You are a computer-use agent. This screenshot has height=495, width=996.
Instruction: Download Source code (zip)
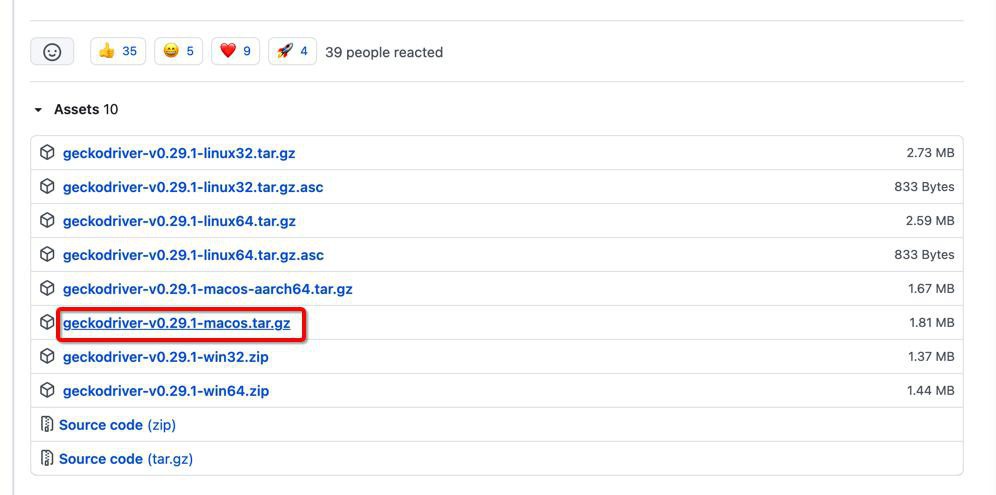click(118, 424)
